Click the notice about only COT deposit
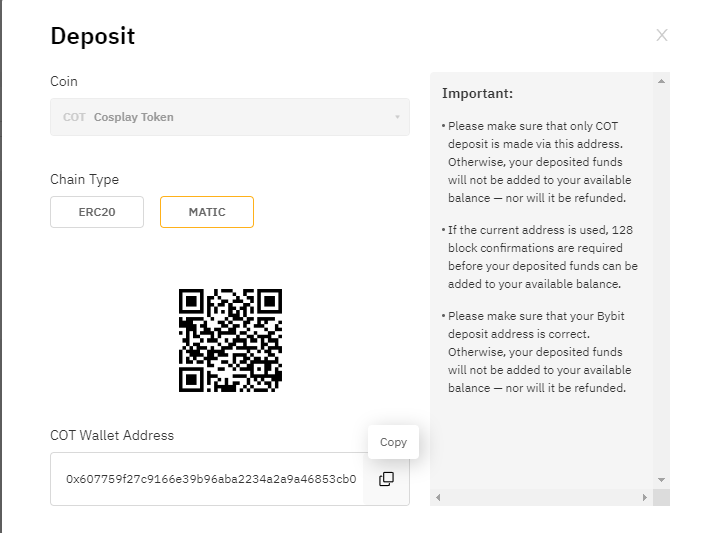The width and height of the screenshot is (715, 533). [537, 162]
